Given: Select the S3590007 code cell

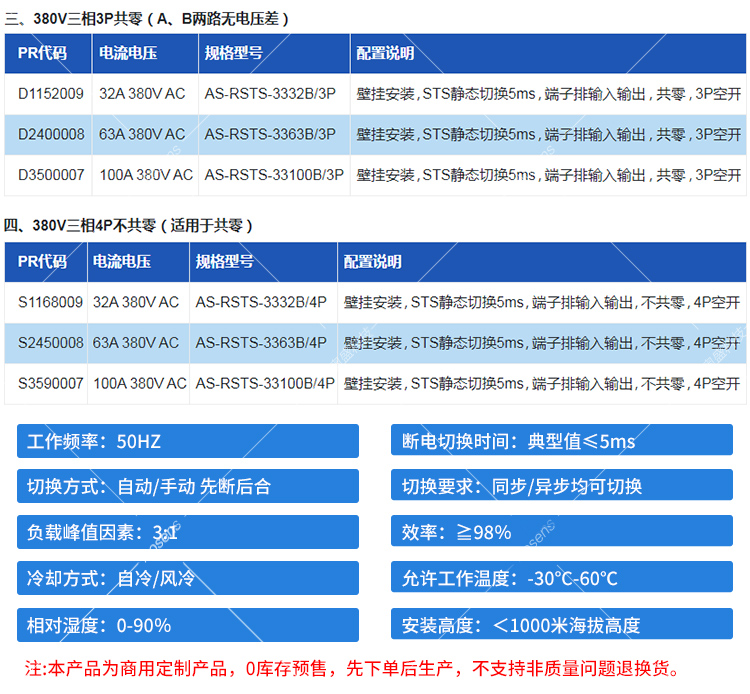Looking at the screenshot, I should (x=51, y=382).
